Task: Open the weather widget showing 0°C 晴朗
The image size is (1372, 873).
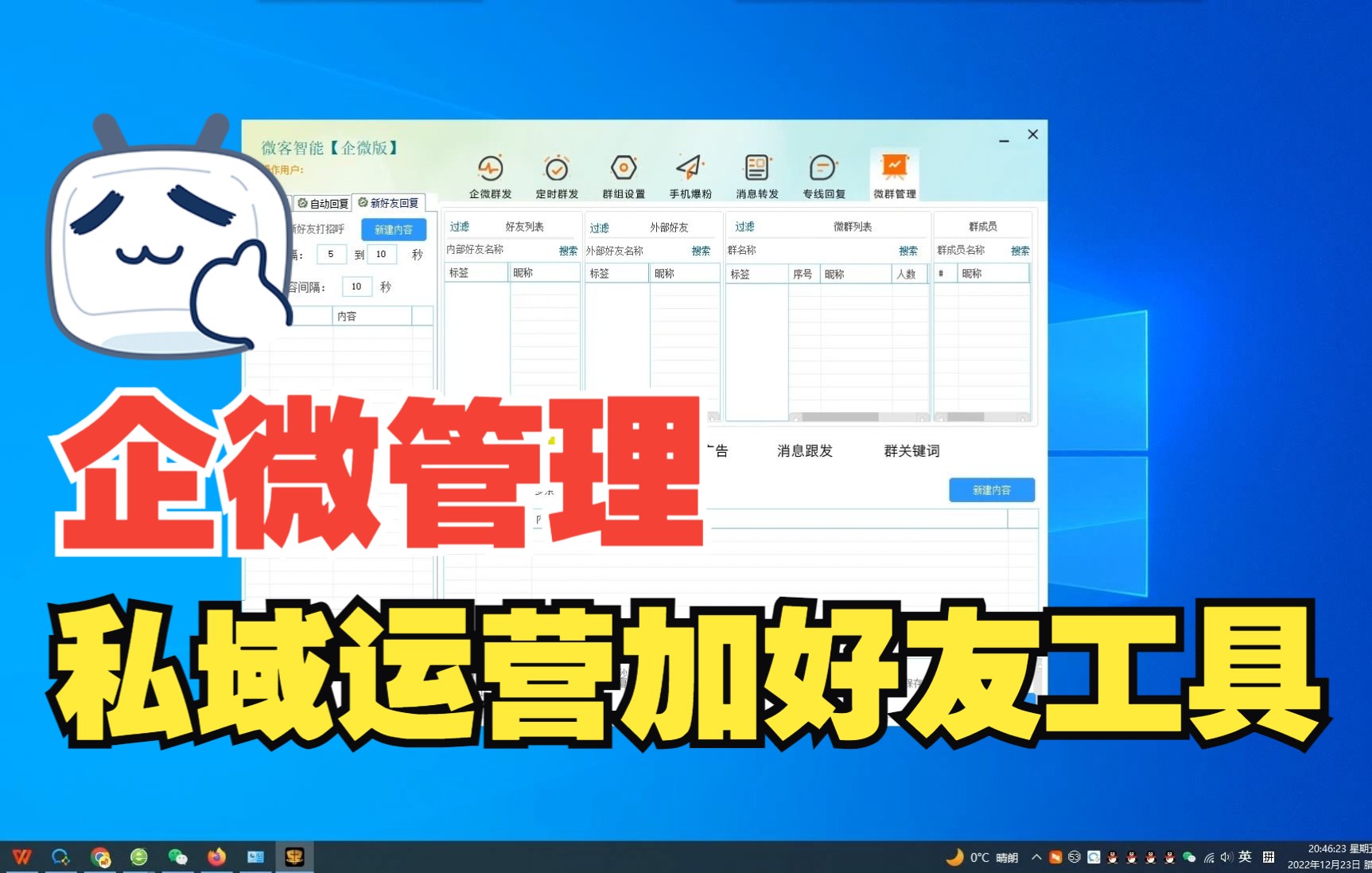Action: point(982,857)
